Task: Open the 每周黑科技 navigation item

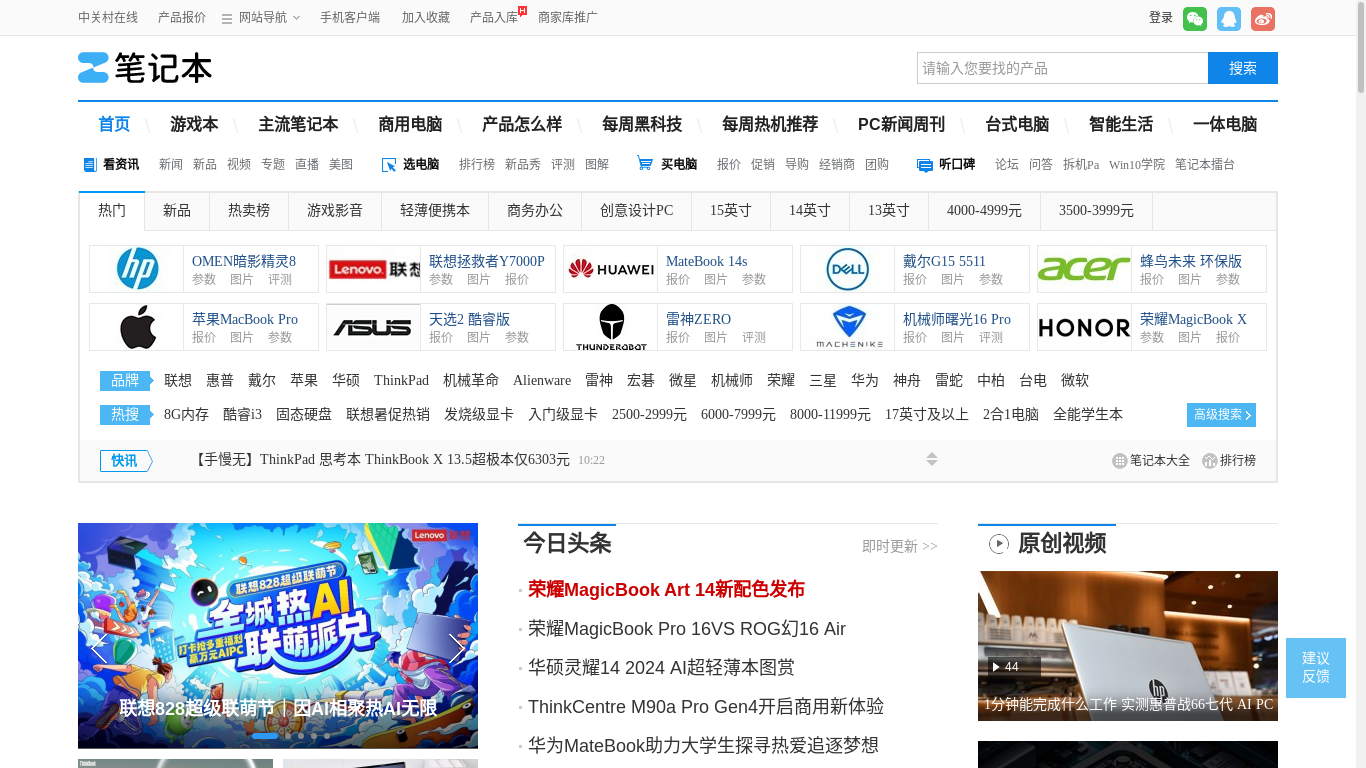Action: [642, 125]
